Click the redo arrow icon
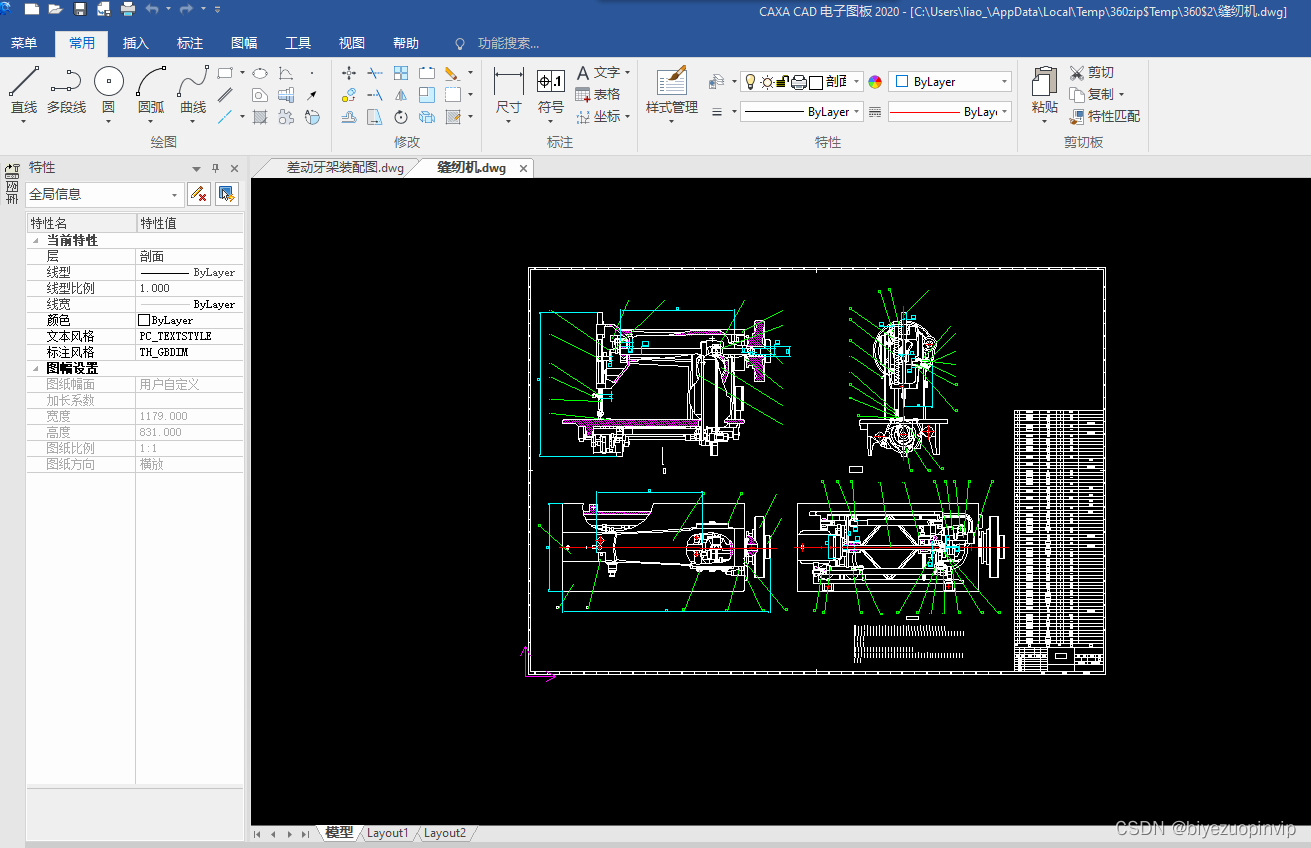 pyautogui.click(x=186, y=9)
